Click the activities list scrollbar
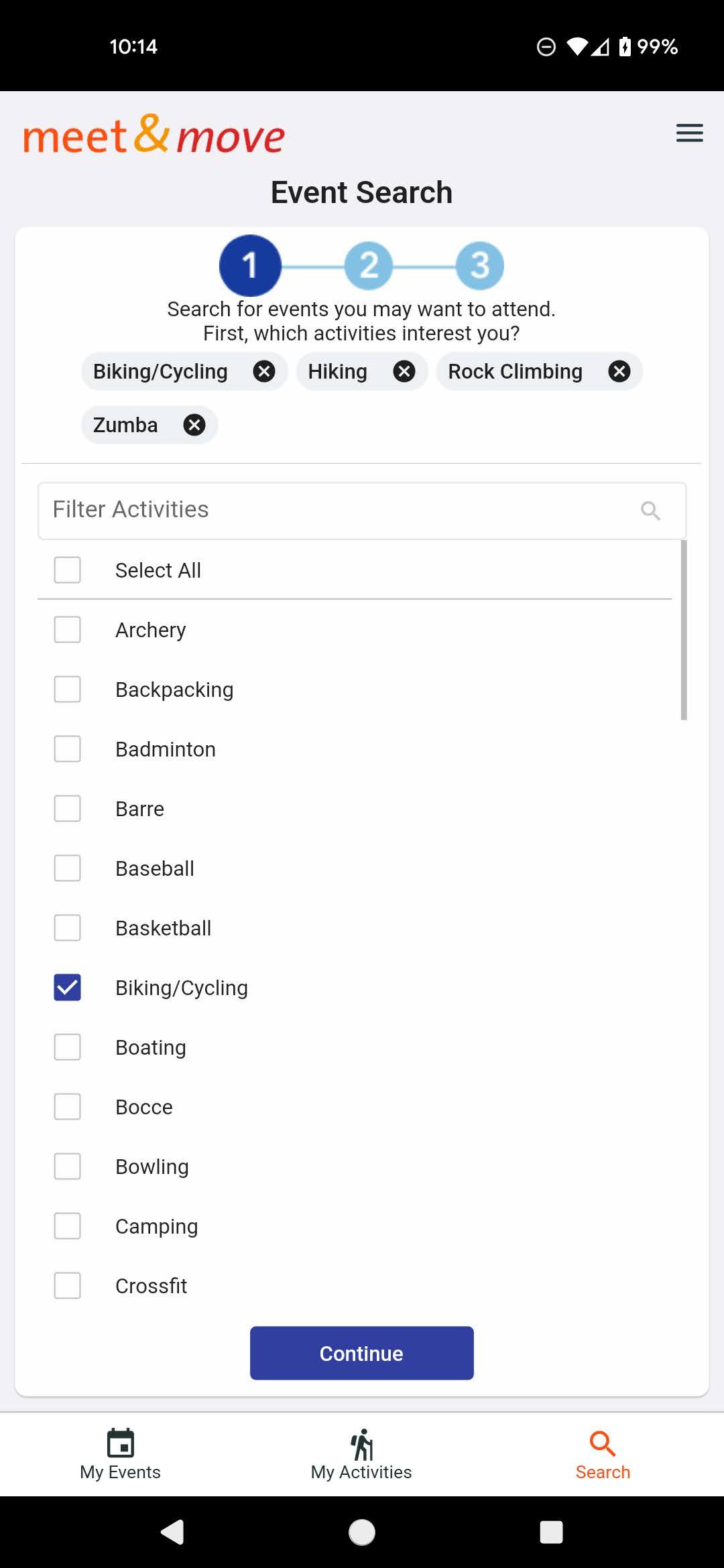 [x=684, y=630]
